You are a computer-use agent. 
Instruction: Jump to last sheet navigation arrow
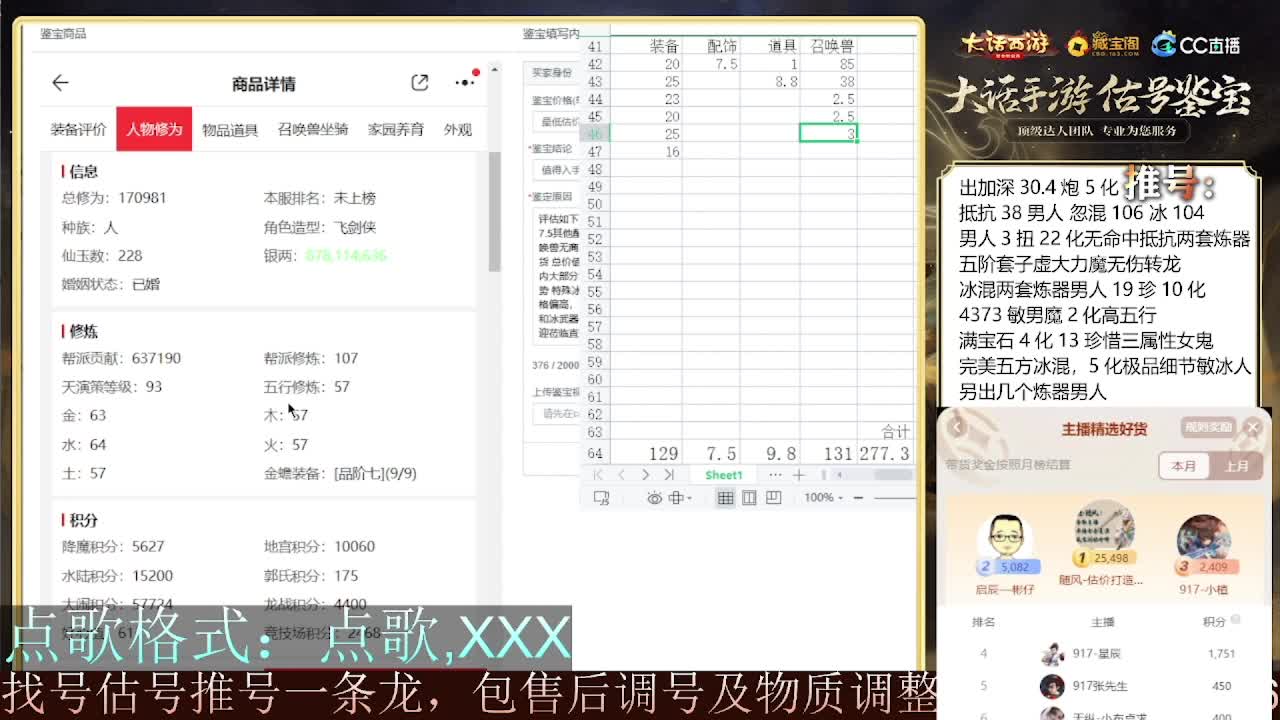[669, 475]
